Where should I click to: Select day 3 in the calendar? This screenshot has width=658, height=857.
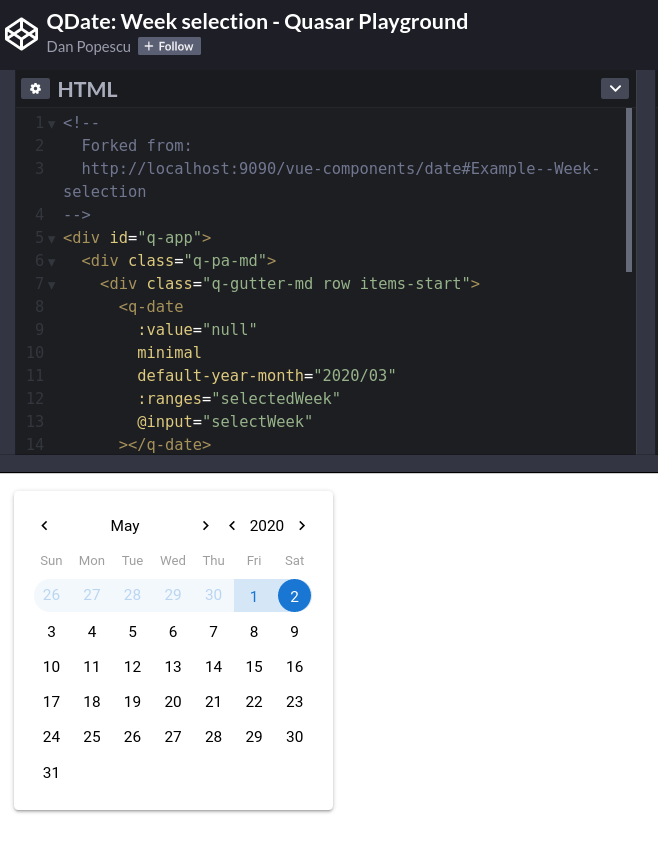pyautogui.click(x=51, y=632)
